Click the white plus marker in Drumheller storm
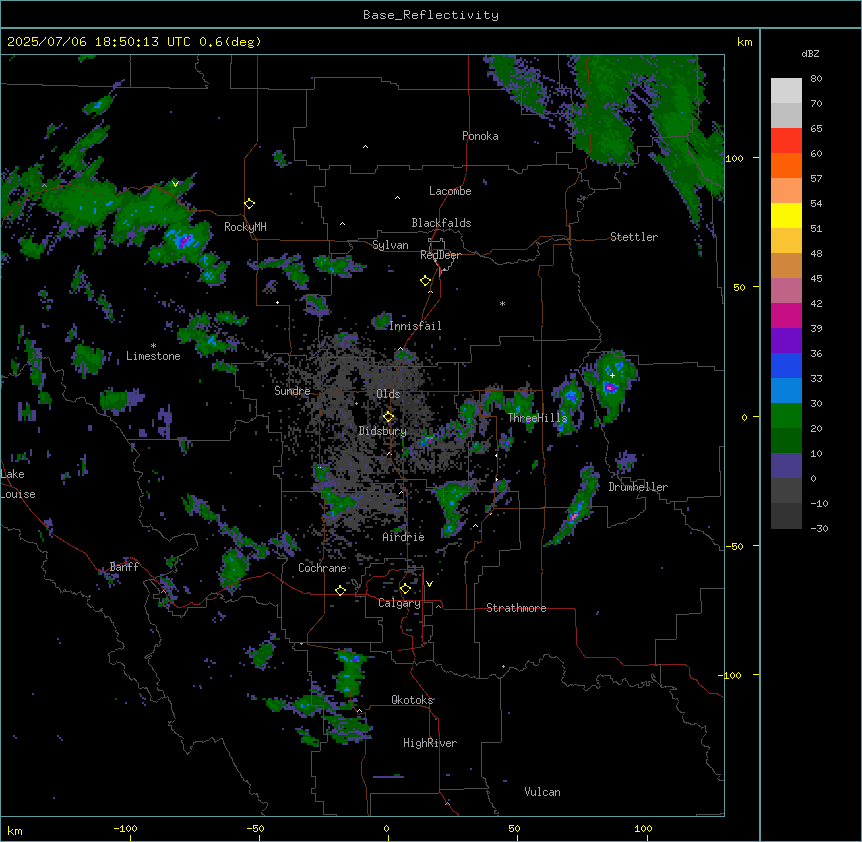Screen dimensions: 862x842 coord(612,375)
